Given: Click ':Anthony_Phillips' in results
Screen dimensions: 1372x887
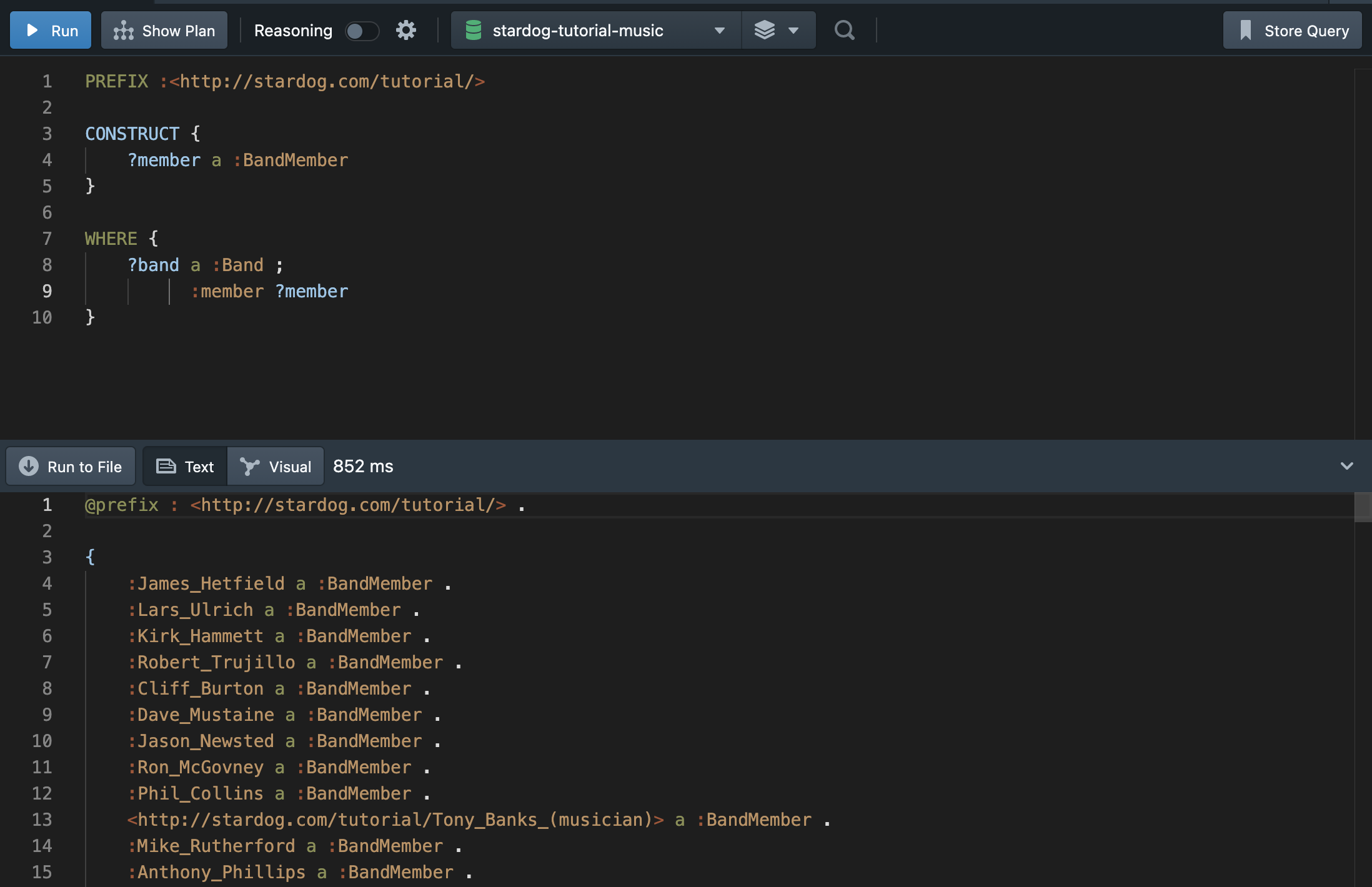Looking at the screenshot, I should pos(217,871).
